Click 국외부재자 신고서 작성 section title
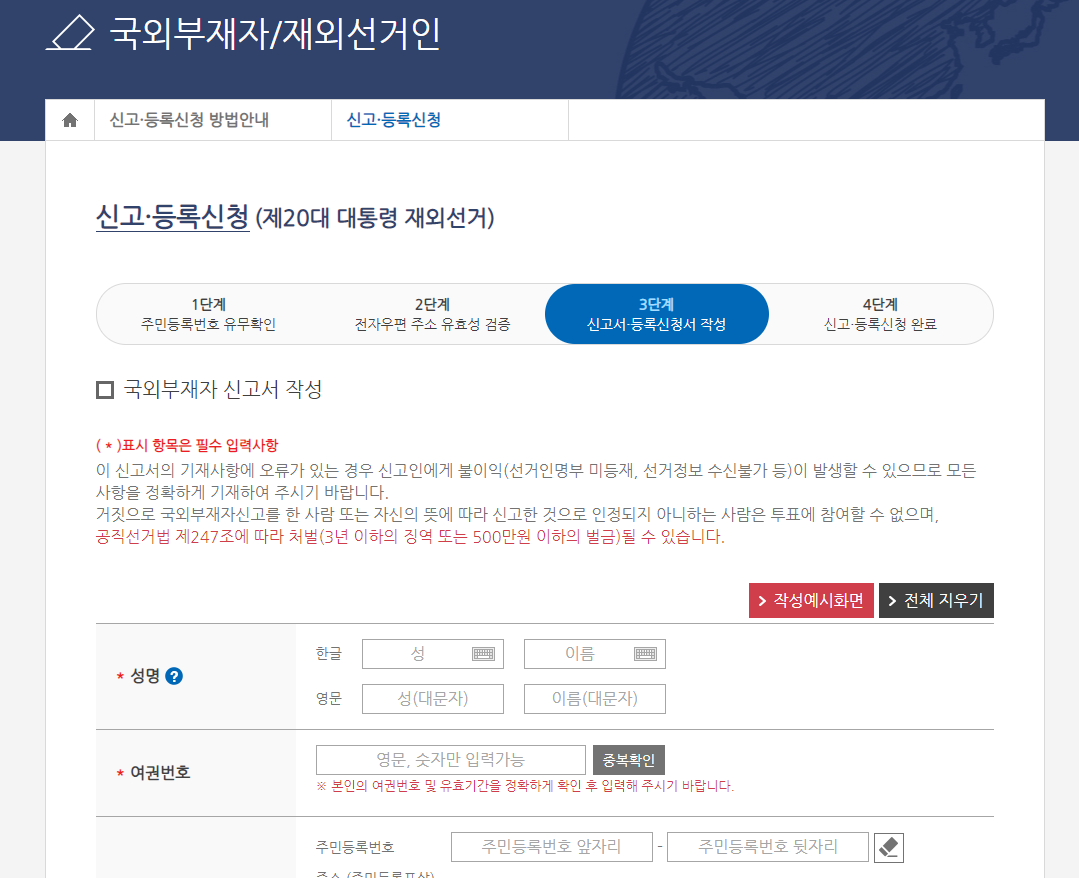 click(223, 389)
